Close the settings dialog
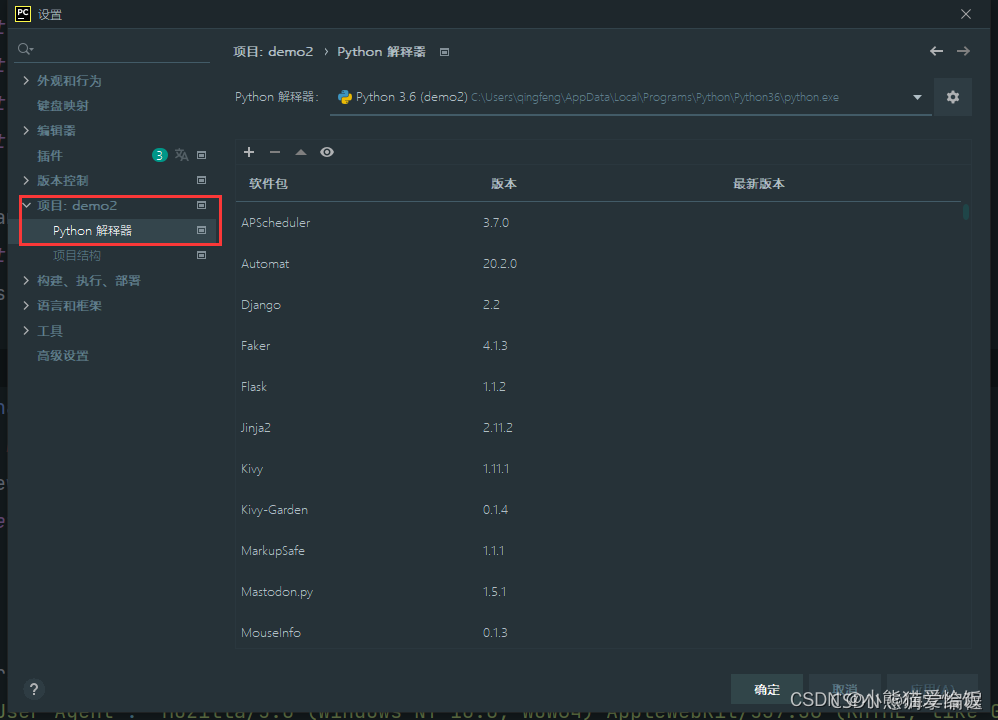 pyautogui.click(x=966, y=14)
